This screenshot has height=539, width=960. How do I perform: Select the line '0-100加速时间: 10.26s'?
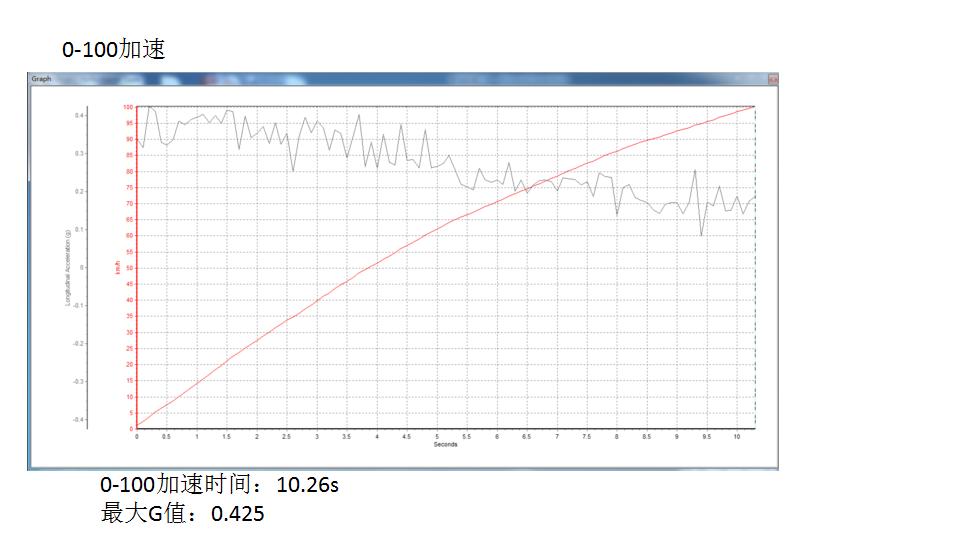tap(219, 484)
